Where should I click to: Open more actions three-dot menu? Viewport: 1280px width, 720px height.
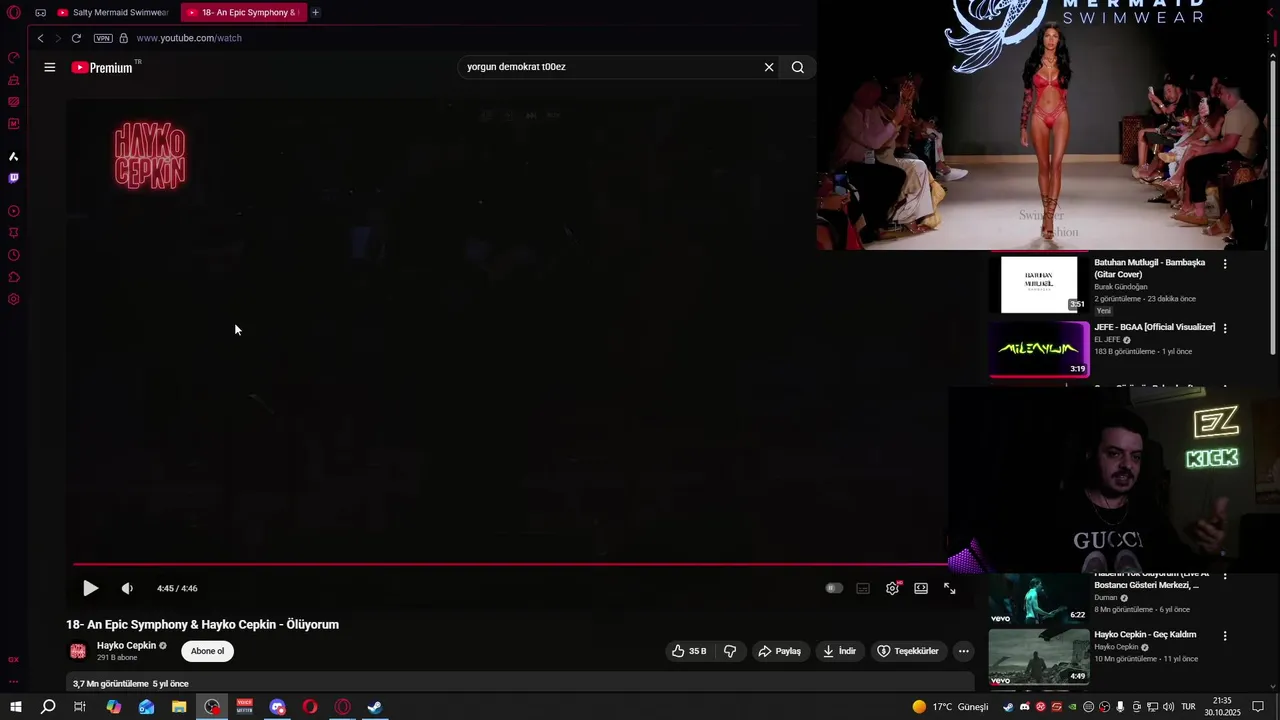tap(964, 651)
